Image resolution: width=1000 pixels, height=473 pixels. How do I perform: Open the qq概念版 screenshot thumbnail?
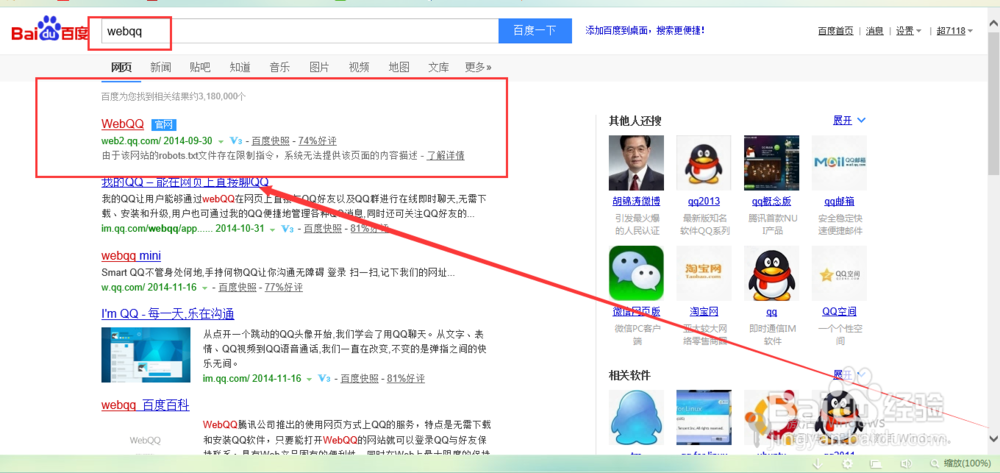coord(771,163)
